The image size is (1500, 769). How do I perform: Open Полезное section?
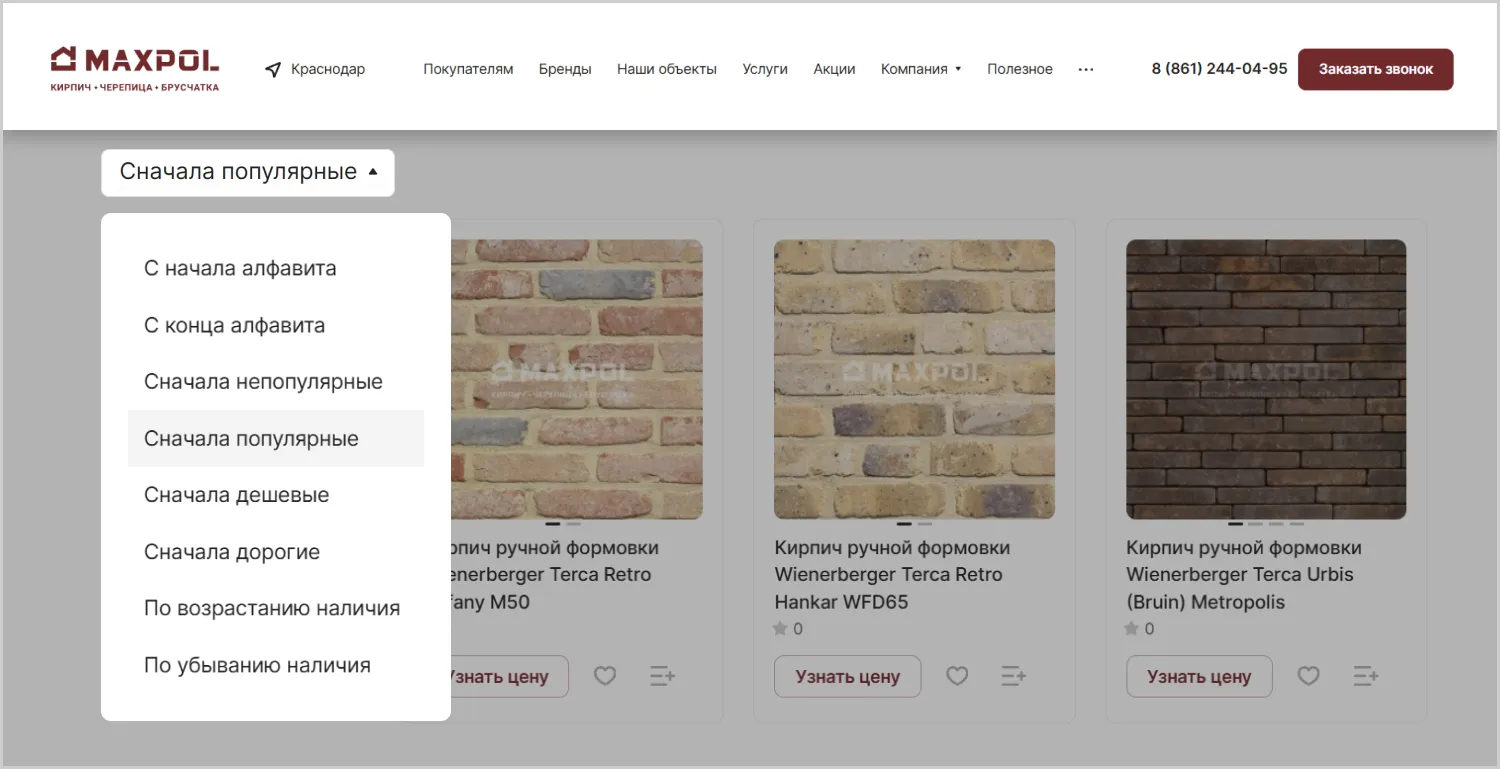click(x=1020, y=70)
